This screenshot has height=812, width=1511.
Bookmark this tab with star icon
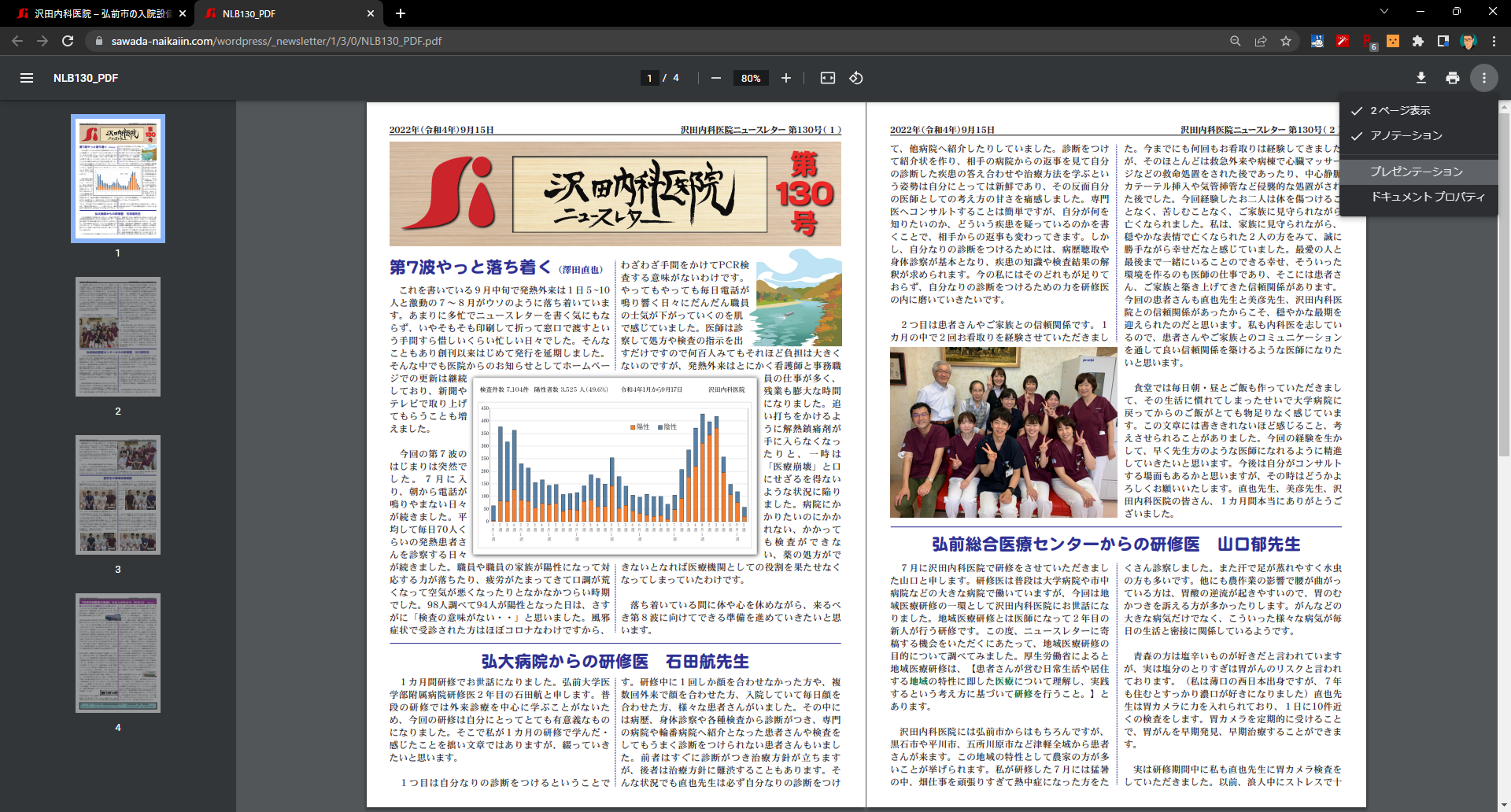(1286, 41)
